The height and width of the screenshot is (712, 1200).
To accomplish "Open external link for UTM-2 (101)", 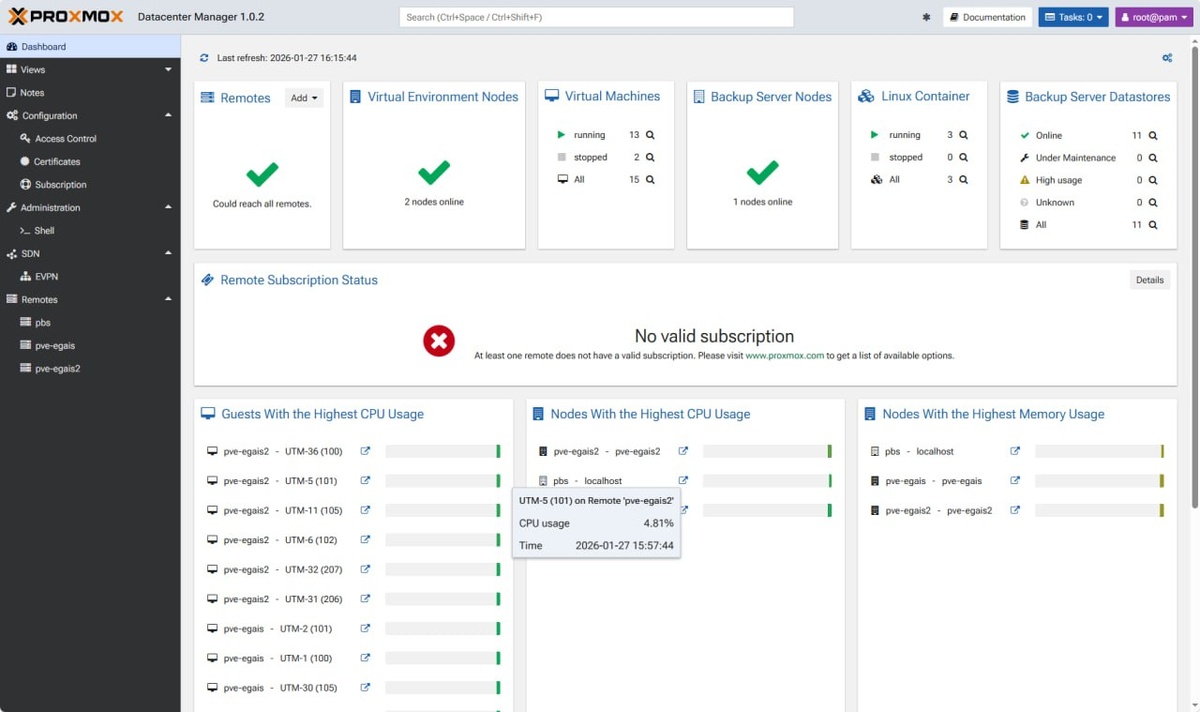I will tap(365, 628).
